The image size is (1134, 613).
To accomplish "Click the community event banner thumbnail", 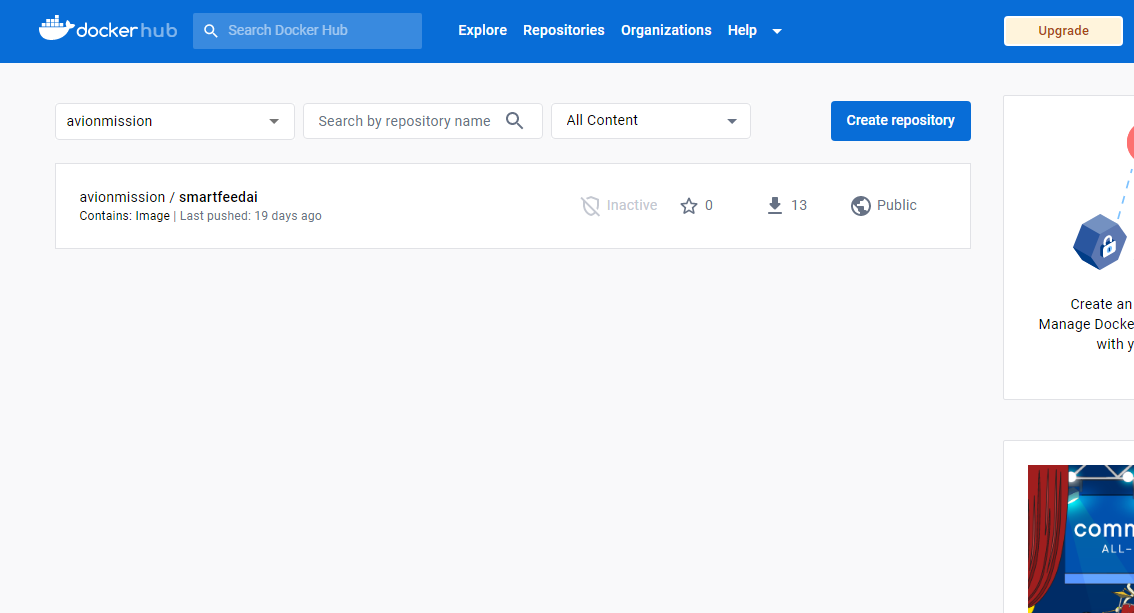I will click(x=1090, y=539).
